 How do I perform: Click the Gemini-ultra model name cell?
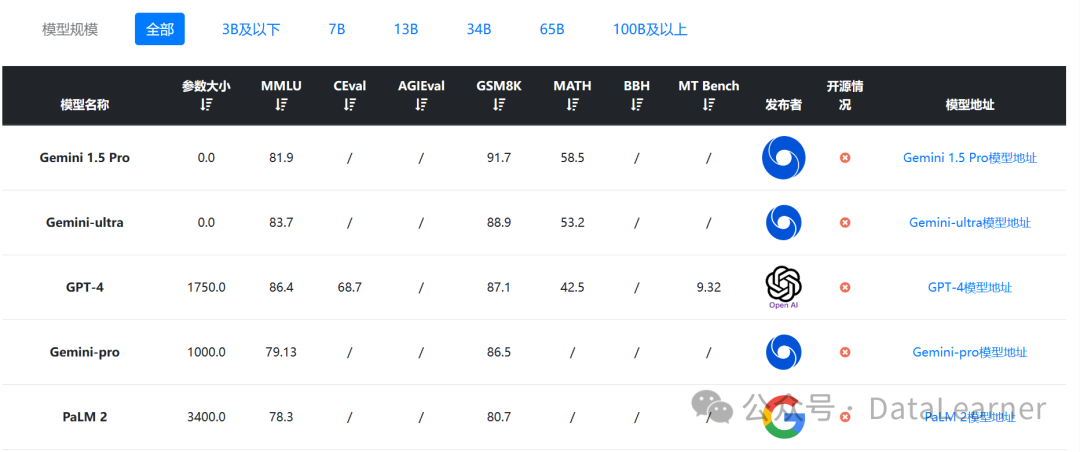[85, 222]
